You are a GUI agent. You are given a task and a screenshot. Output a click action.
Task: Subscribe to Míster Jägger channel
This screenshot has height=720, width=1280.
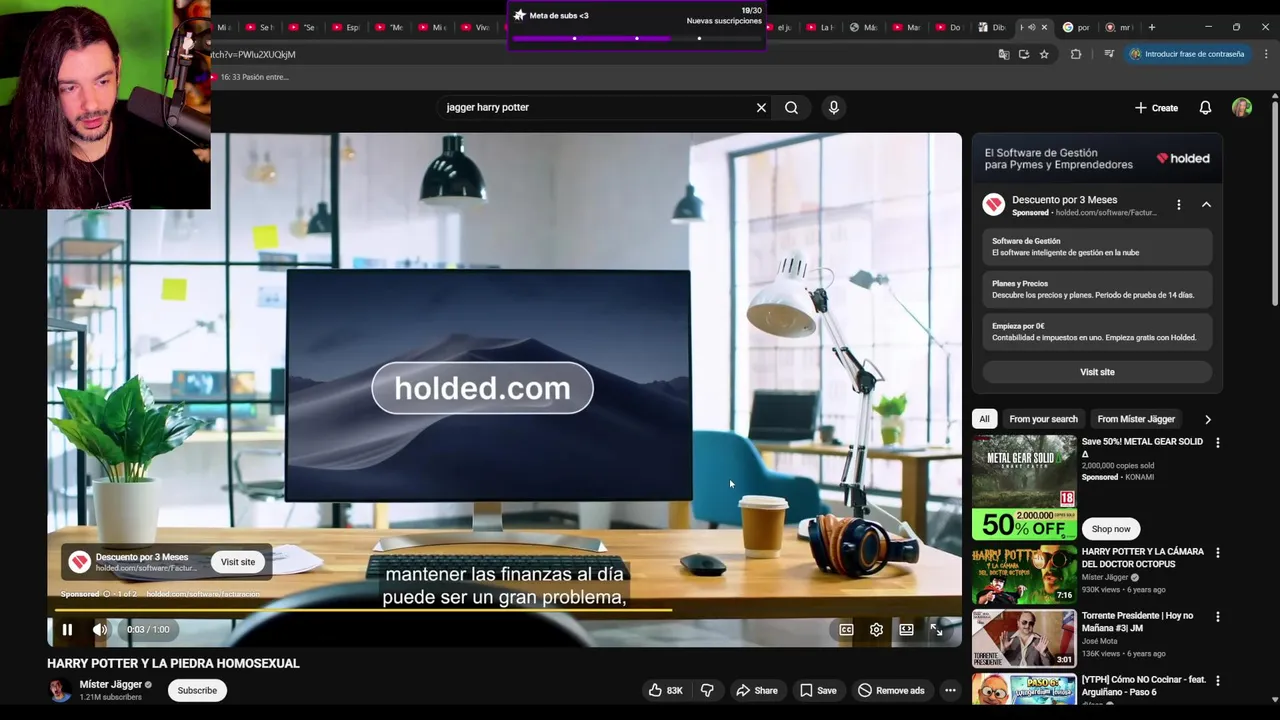197,690
